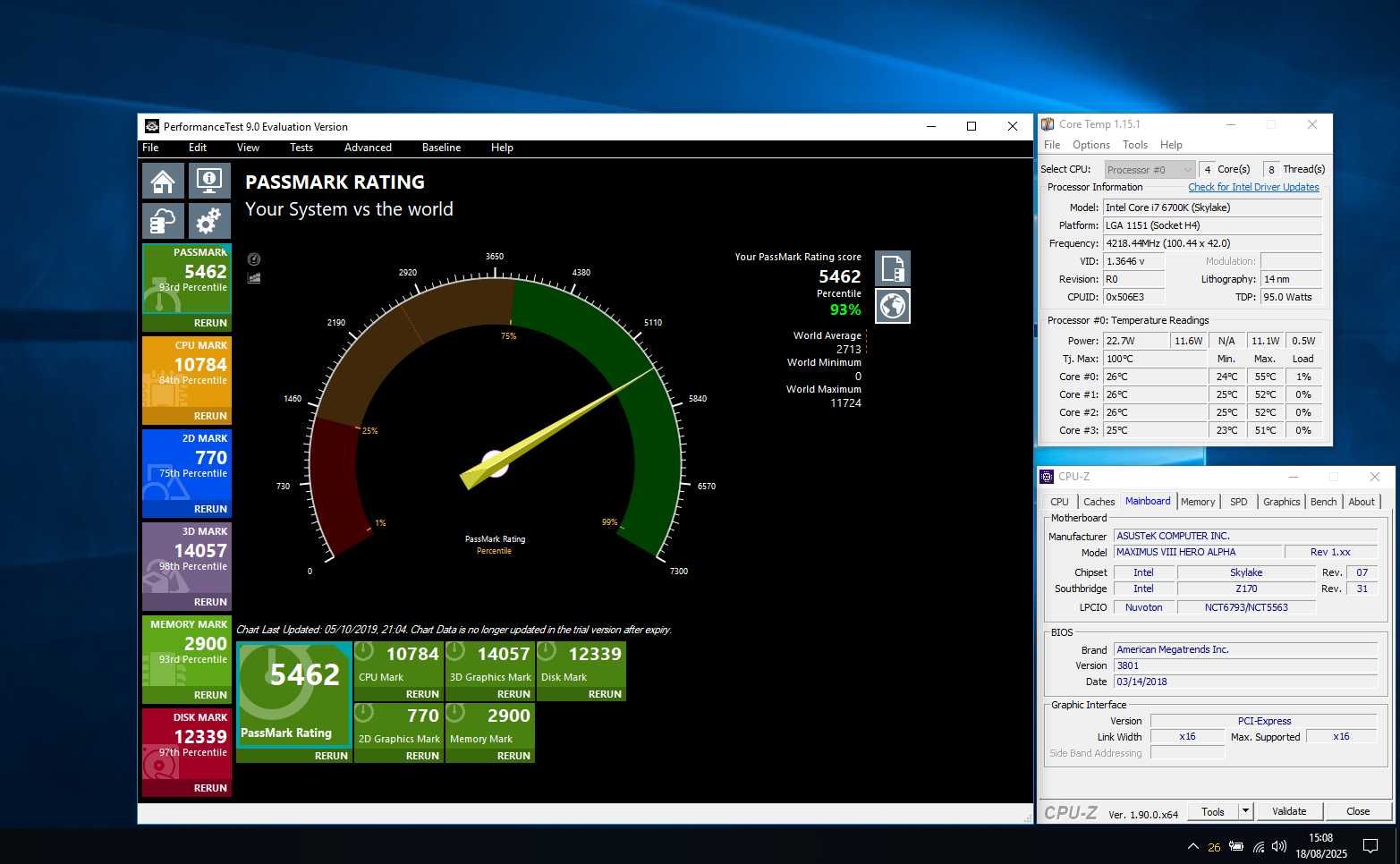Screen dimensions: 1400x864
Task: Select the CPU MARK 10784 sidebar tile
Action: click(187, 371)
